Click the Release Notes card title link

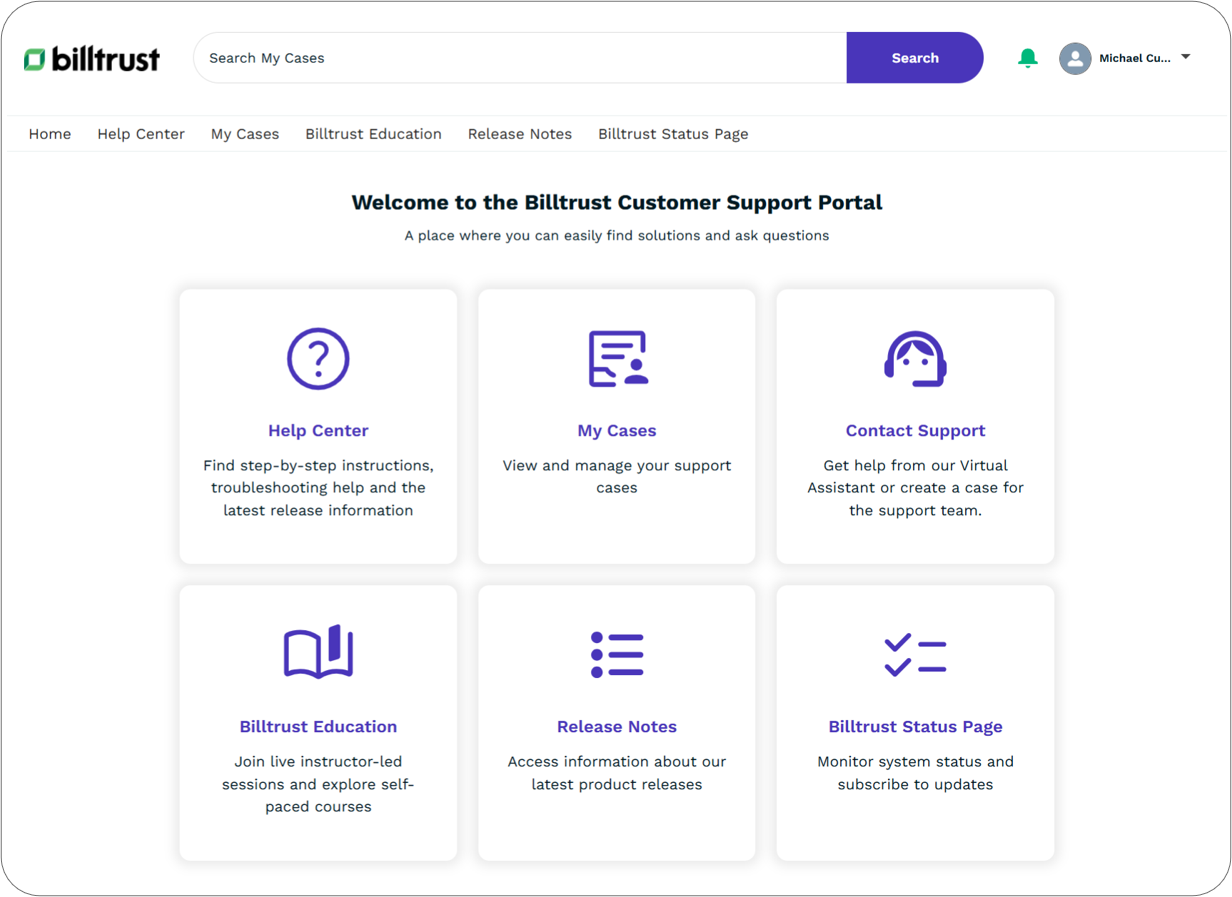click(617, 727)
